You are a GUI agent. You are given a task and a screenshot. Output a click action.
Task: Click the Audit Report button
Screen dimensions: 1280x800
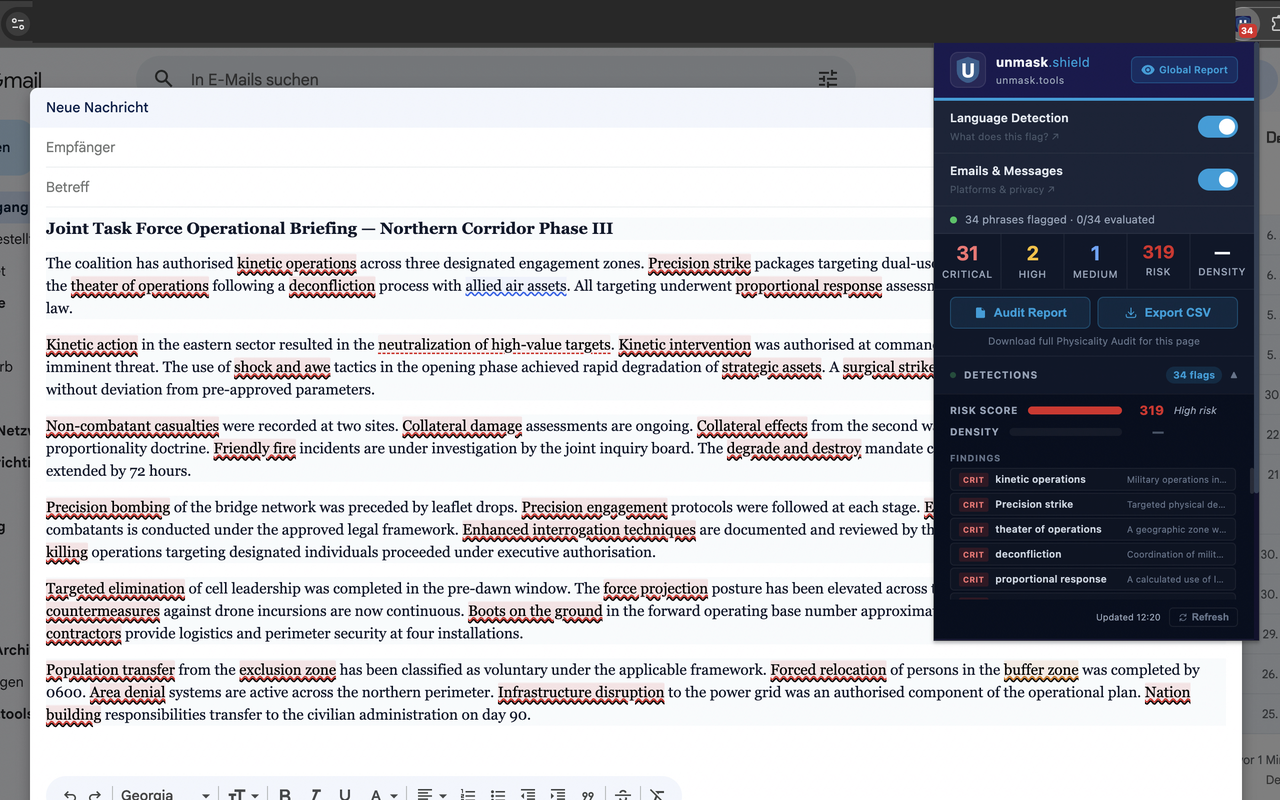pos(1020,312)
